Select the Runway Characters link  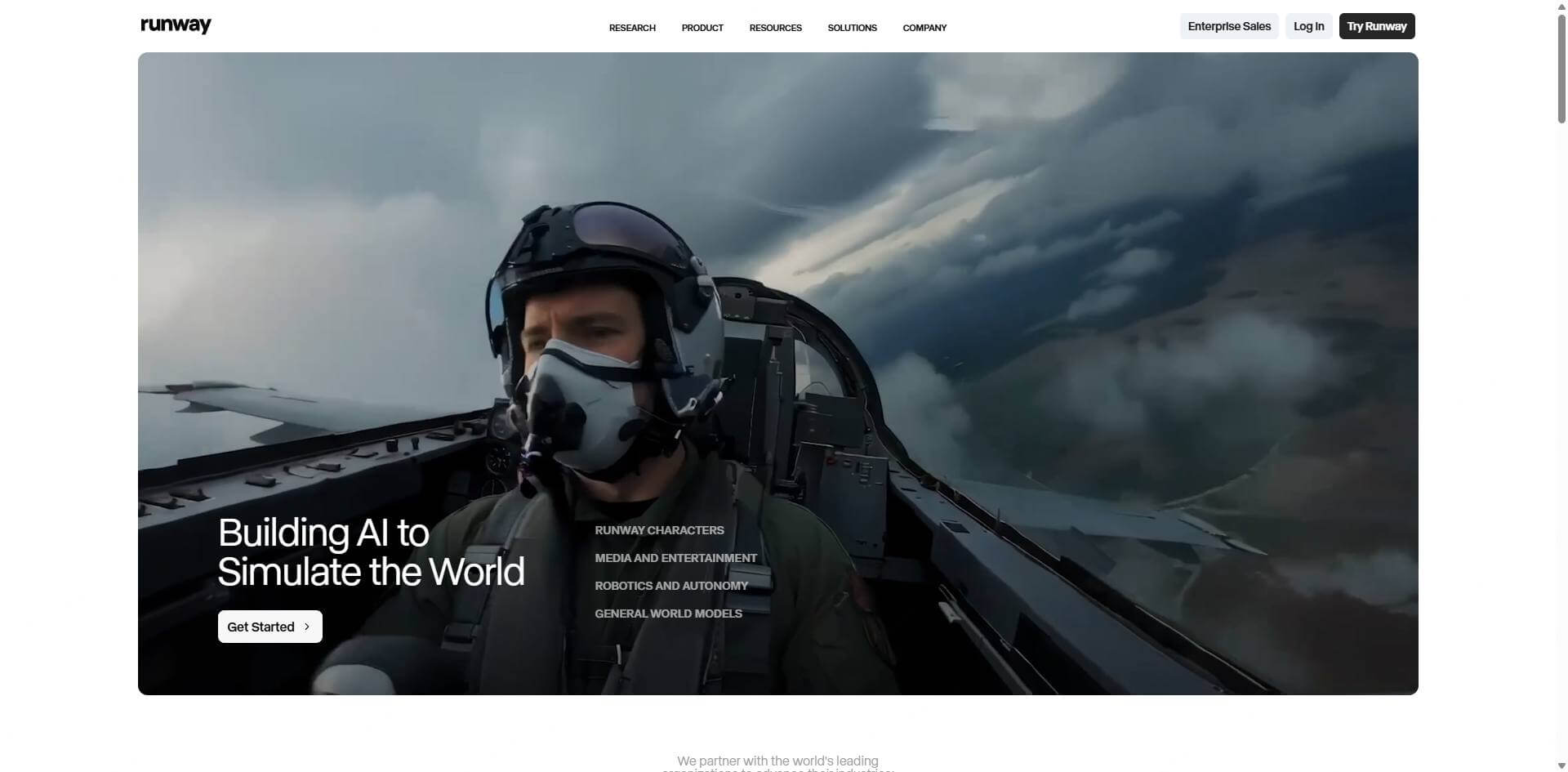(x=659, y=530)
